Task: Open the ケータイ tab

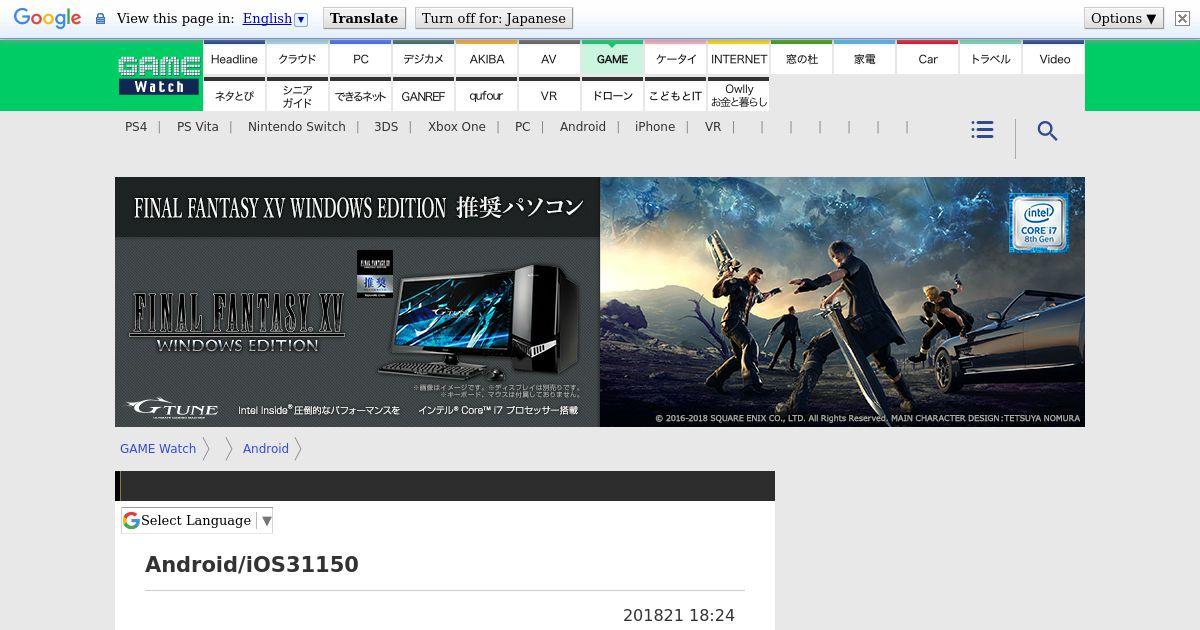Action: coord(675,59)
